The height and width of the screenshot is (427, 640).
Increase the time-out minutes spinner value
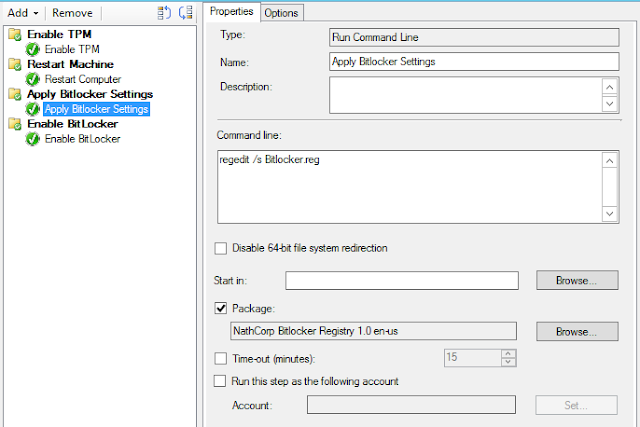[509, 353]
